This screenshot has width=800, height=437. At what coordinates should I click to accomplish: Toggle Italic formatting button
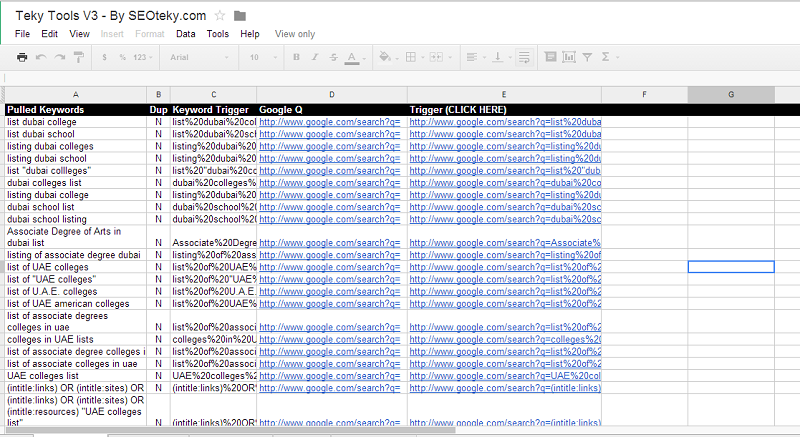[315, 57]
